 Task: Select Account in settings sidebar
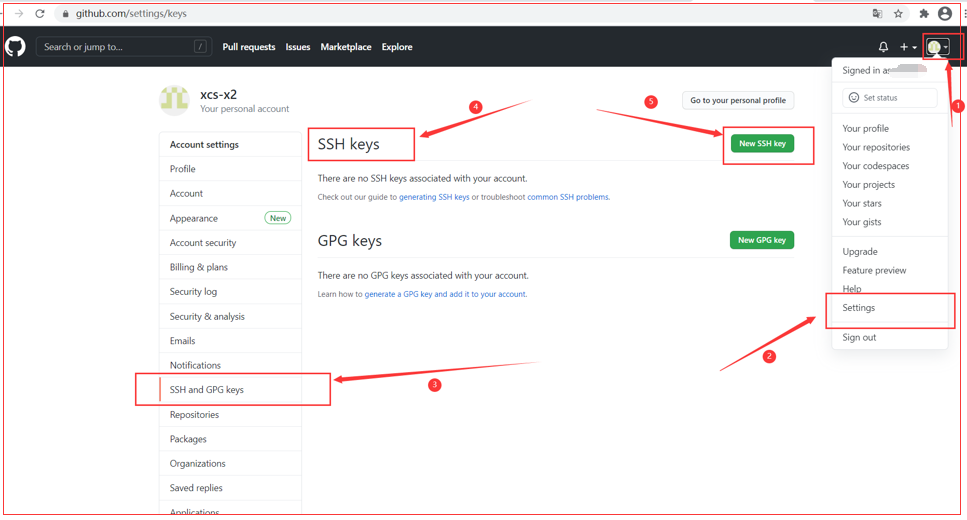pyautogui.click(x=230, y=194)
